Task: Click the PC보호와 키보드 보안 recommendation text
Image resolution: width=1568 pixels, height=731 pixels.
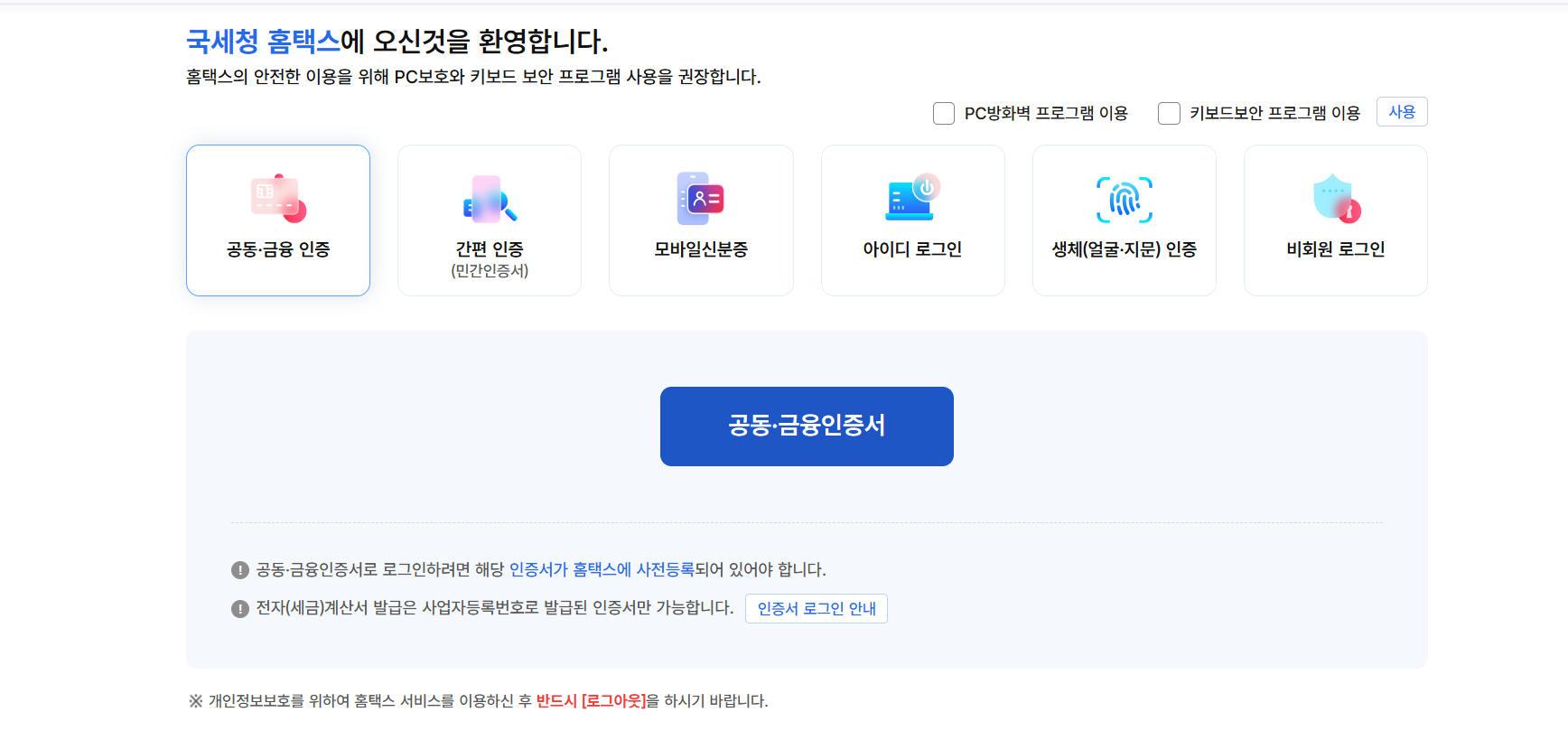Action: coord(473,77)
